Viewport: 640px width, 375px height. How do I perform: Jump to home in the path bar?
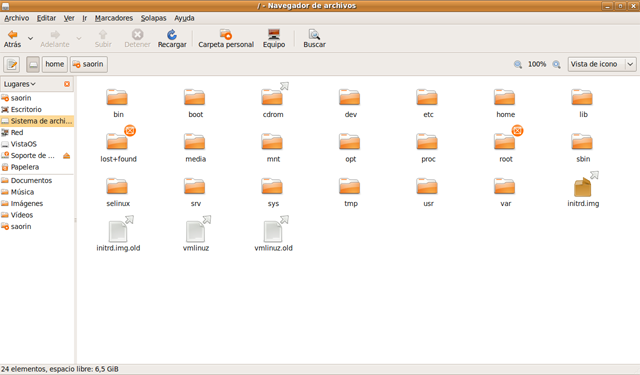55,64
